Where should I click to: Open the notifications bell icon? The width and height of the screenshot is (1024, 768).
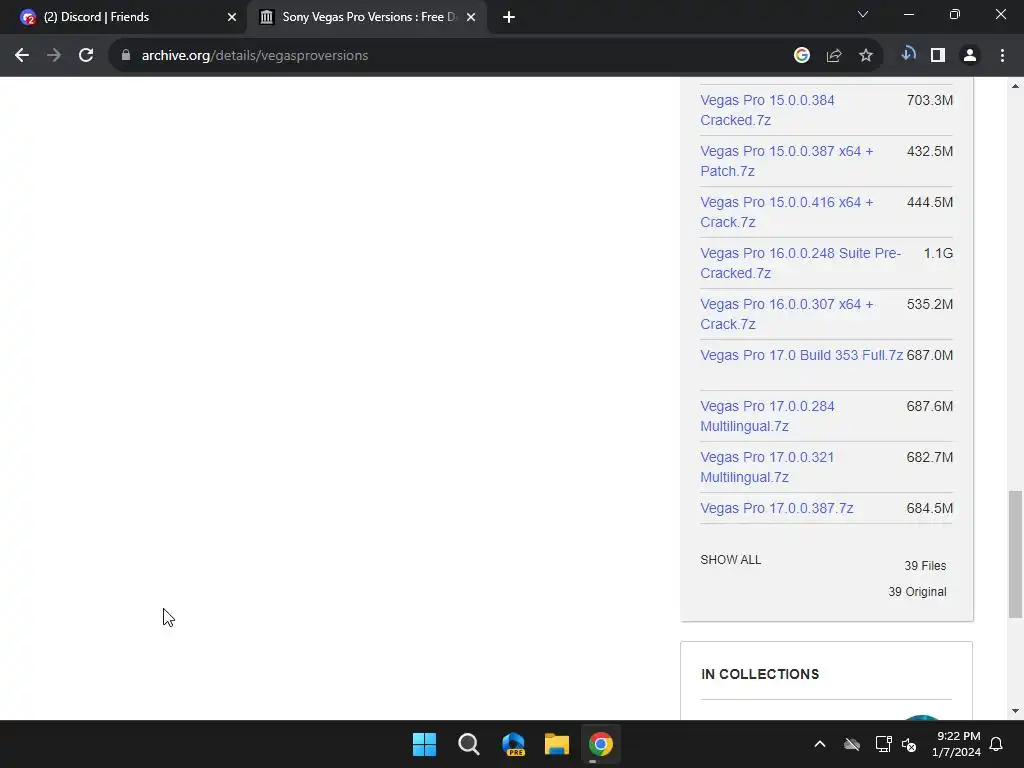click(x=997, y=744)
